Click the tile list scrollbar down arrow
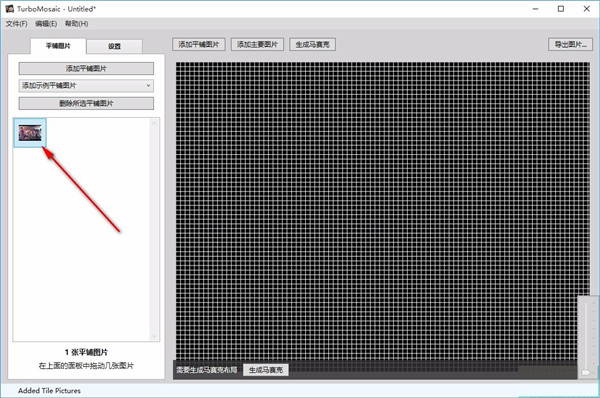Screen dimensions: 600x398 tap(154, 336)
